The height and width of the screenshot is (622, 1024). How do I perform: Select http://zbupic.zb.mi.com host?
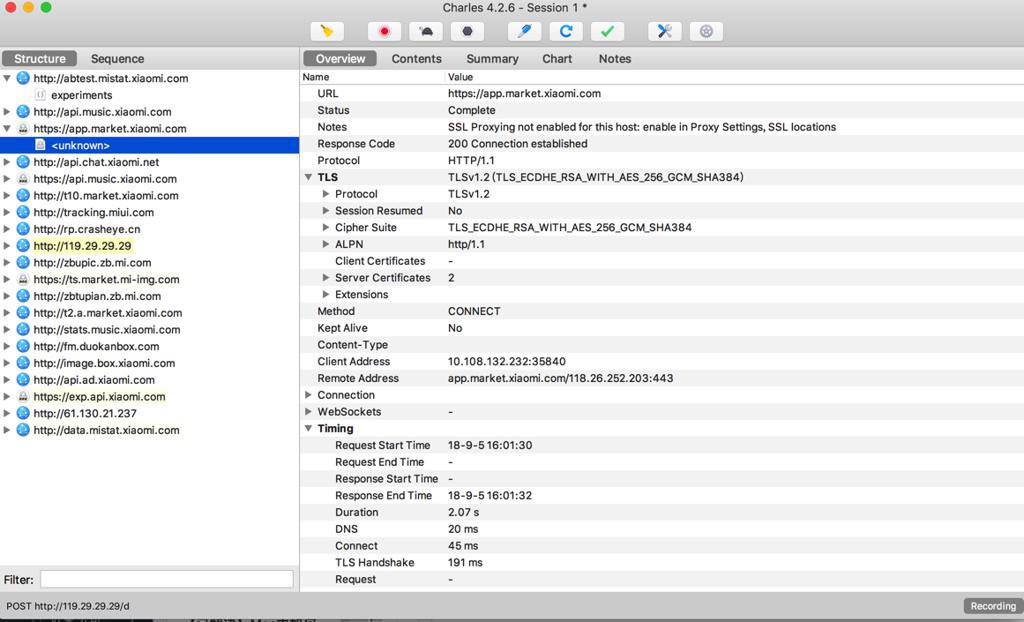point(92,263)
